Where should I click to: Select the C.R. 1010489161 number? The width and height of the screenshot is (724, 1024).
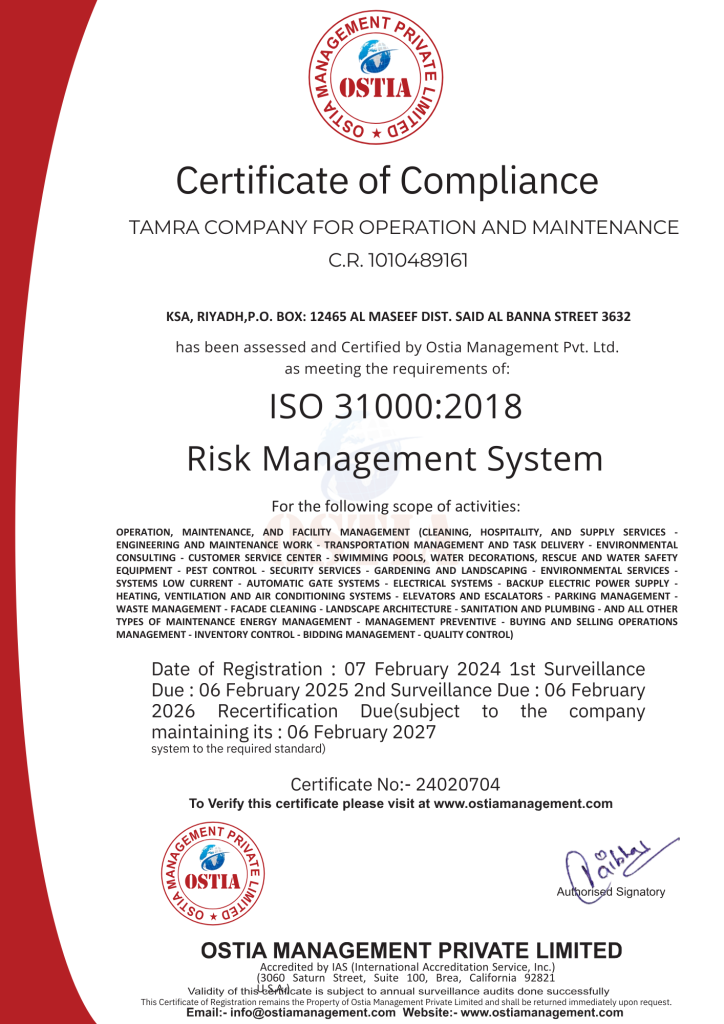(x=398, y=261)
